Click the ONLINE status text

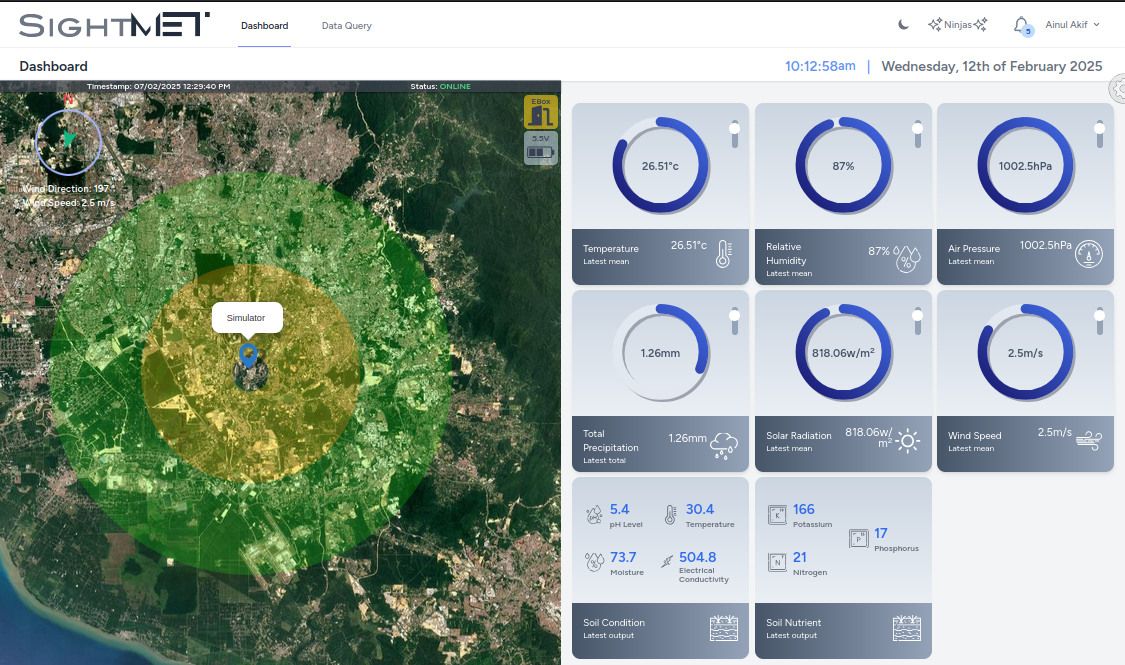pos(455,86)
